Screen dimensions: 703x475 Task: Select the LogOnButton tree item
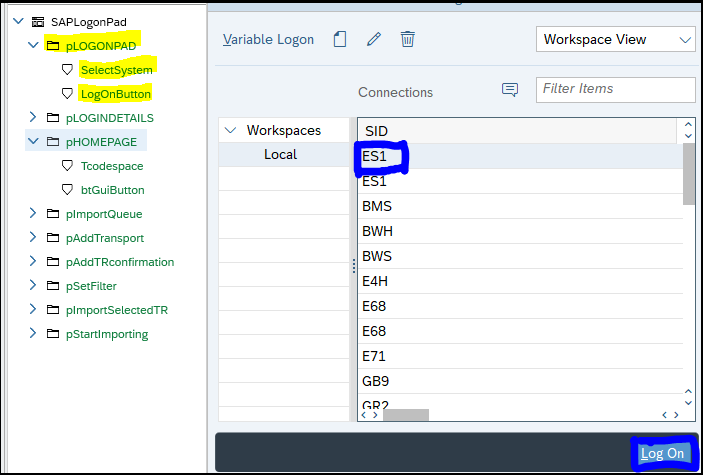[x=116, y=94]
